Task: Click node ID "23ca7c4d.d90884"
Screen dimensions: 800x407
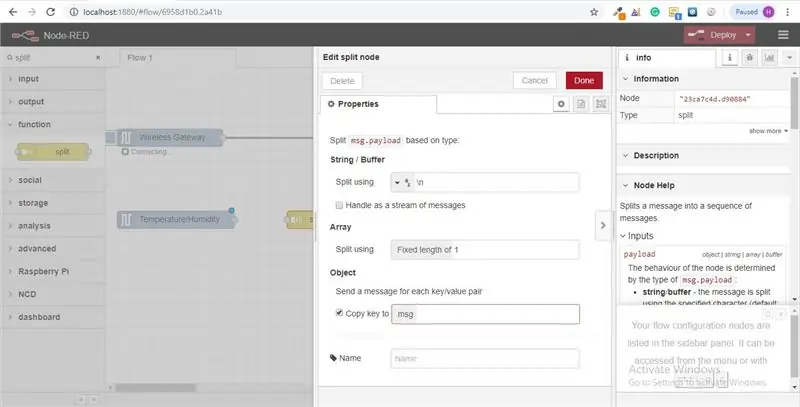Action: click(715, 99)
